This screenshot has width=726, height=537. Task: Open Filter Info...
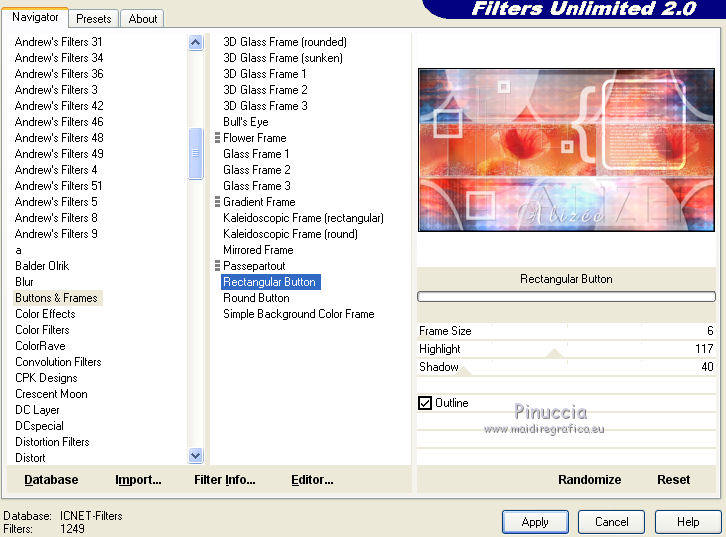[x=225, y=480]
